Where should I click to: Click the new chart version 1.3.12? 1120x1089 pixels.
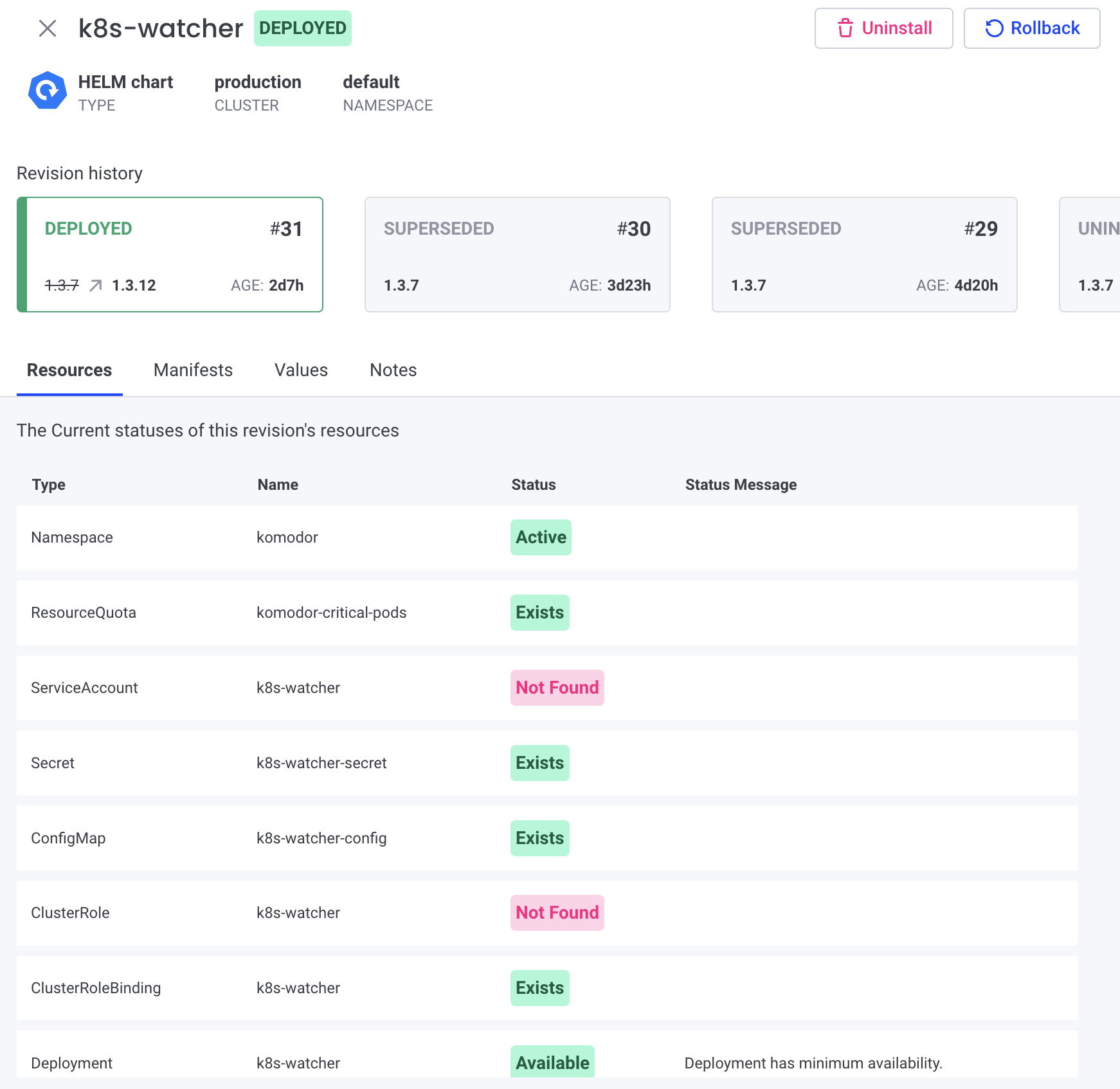[134, 285]
